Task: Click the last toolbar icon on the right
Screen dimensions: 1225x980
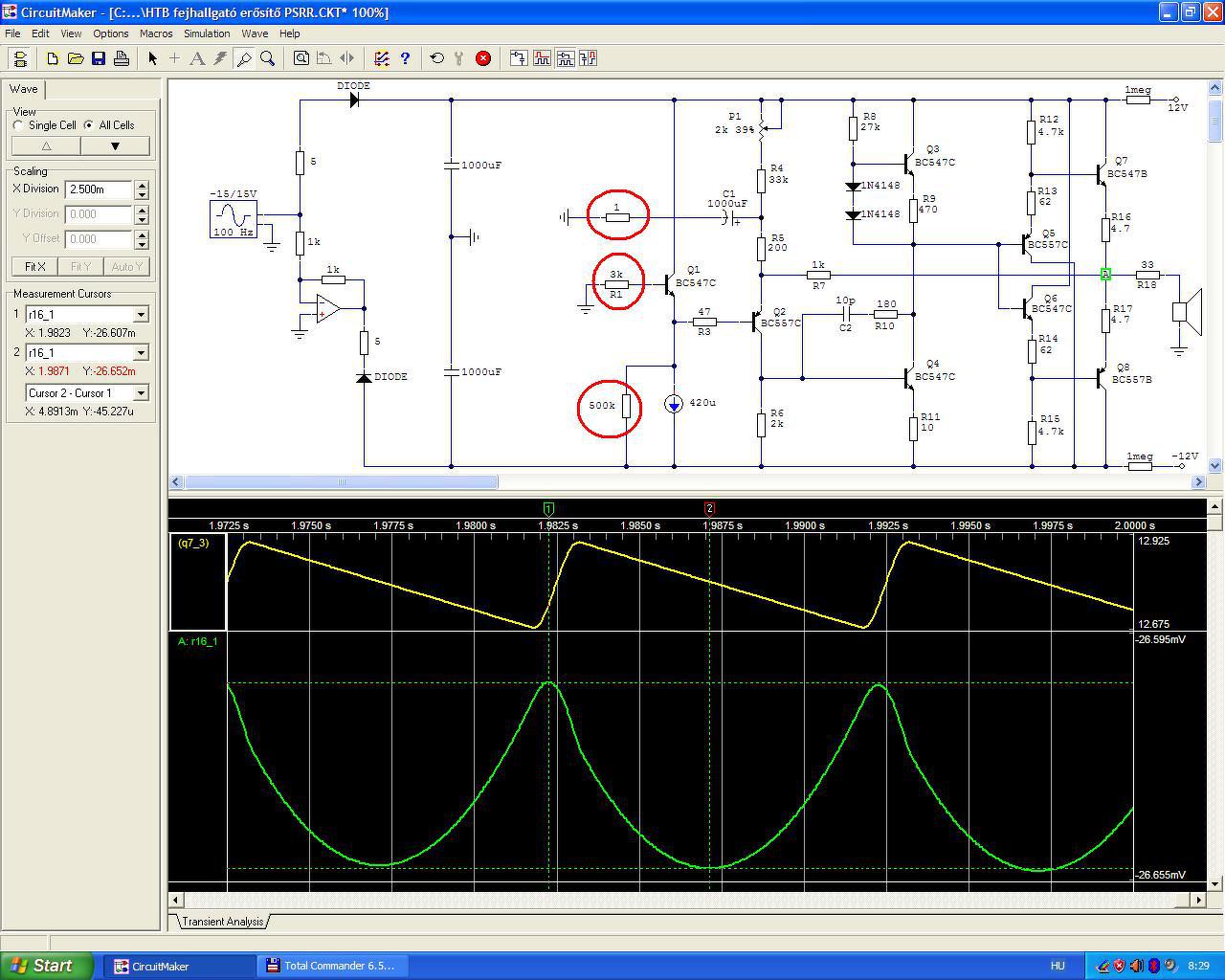Action: (x=588, y=58)
